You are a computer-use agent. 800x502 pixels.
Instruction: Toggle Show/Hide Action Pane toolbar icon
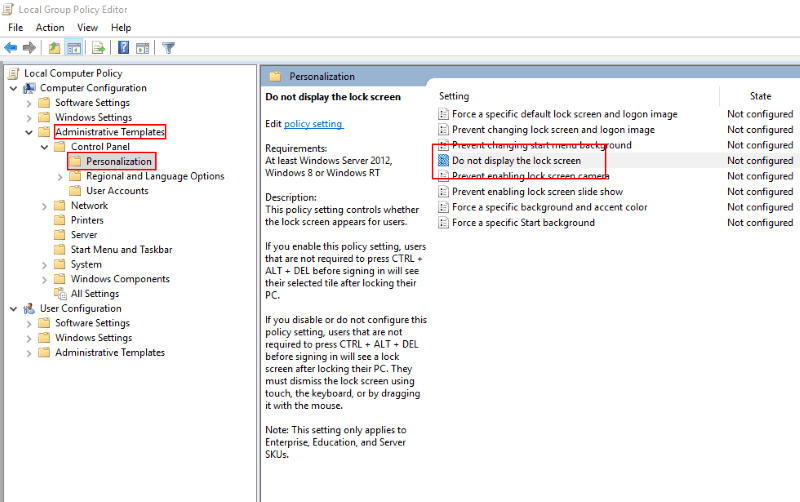pos(143,48)
